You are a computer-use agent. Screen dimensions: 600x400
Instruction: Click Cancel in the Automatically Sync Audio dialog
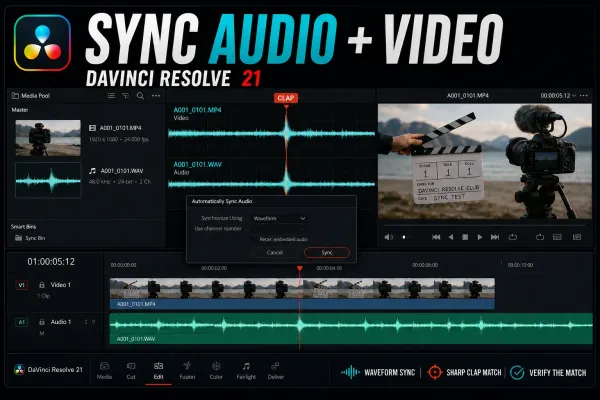(x=275, y=253)
